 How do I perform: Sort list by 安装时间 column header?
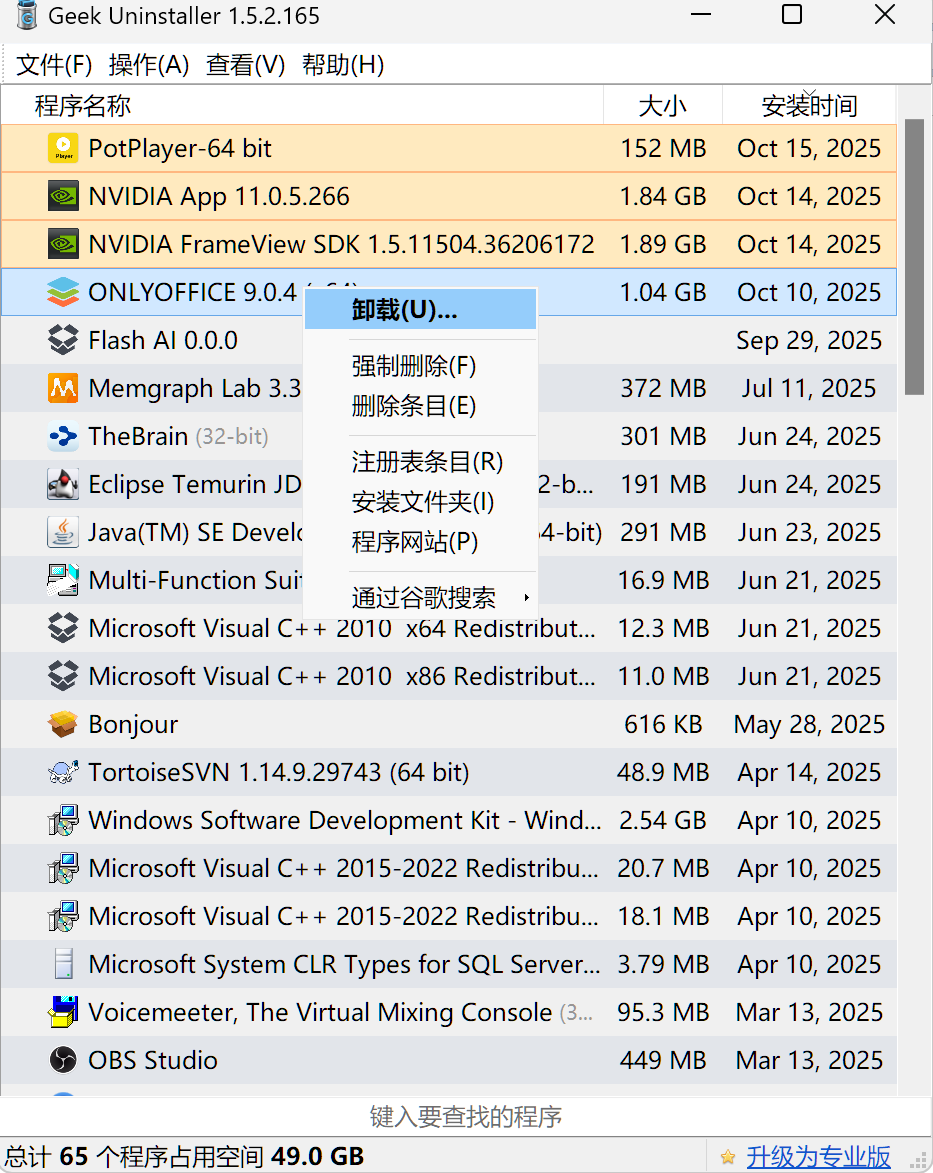(x=809, y=106)
